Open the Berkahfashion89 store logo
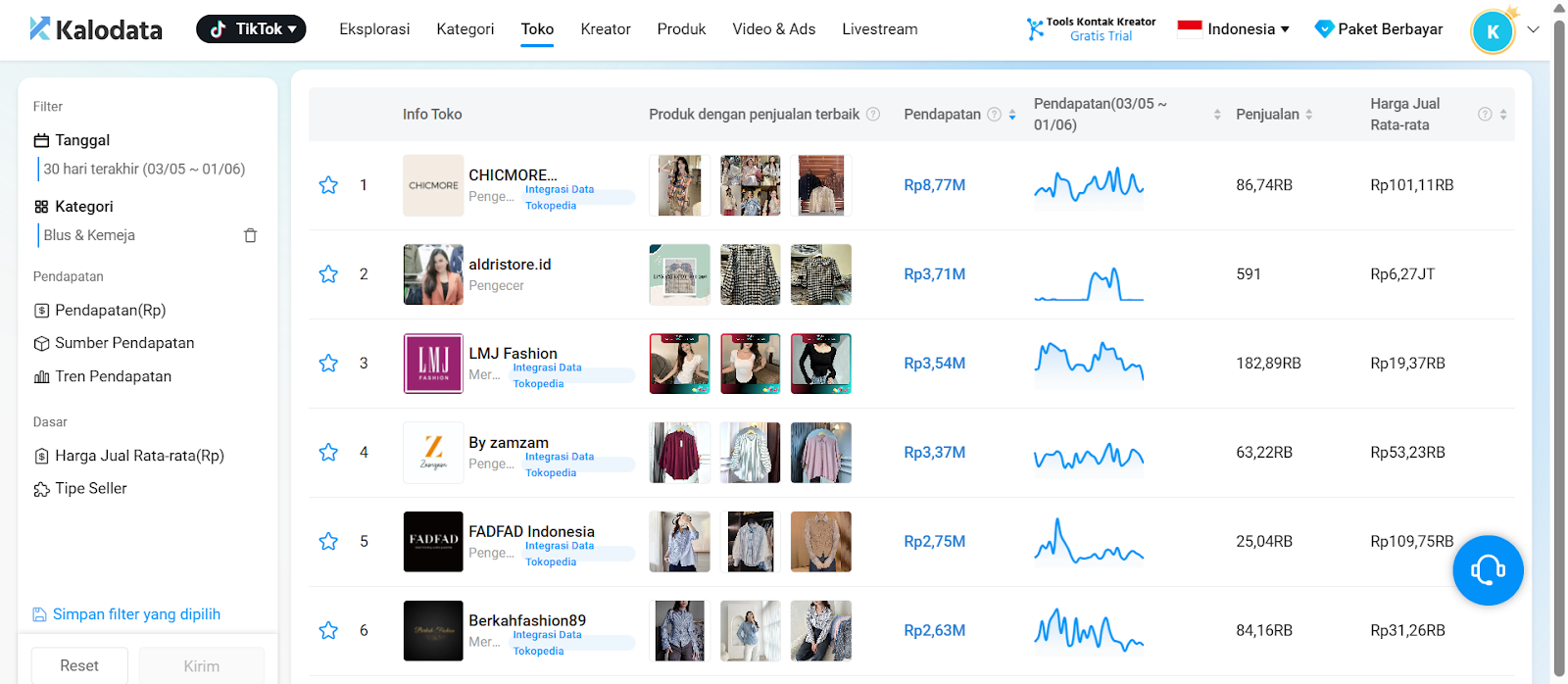Viewport: 1568px width, 684px height. point(433,631)
